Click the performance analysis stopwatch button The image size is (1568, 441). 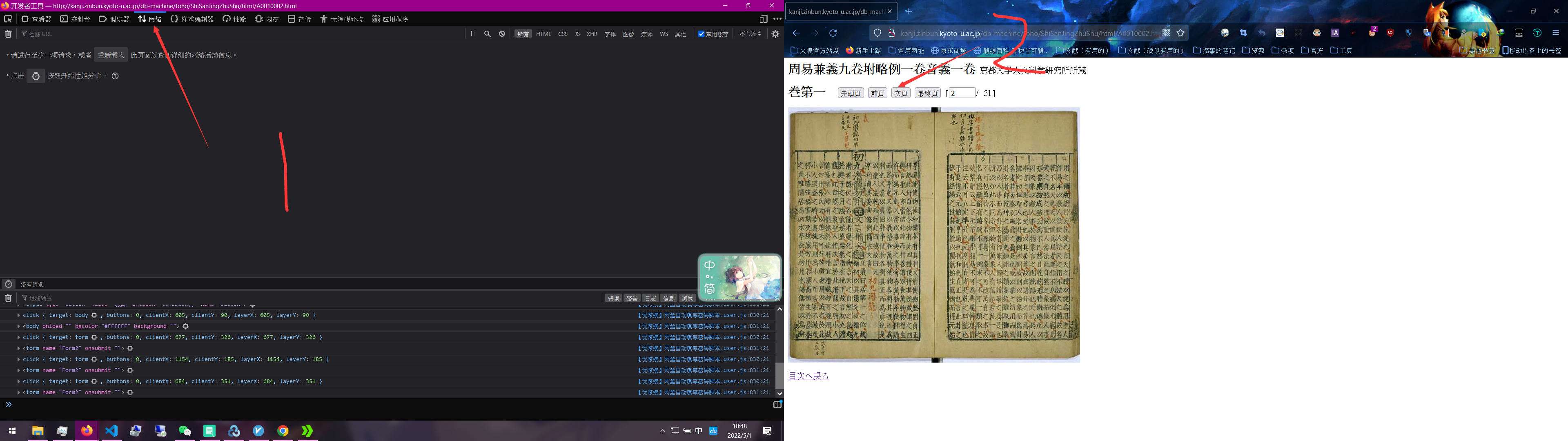tap(36, 76)
